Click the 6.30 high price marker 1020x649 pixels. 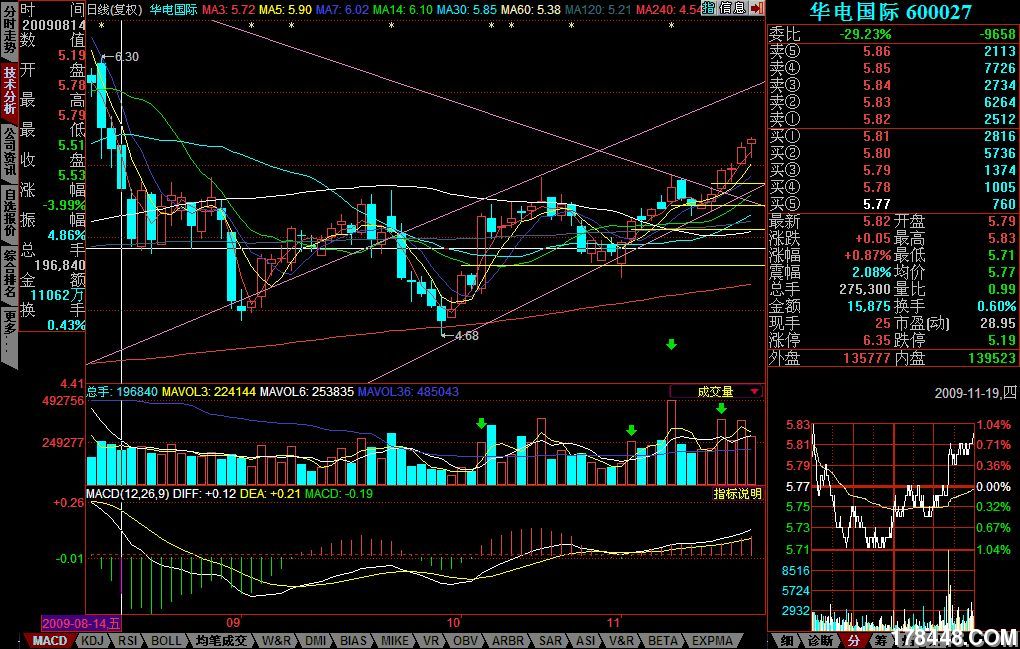[124, 57]
